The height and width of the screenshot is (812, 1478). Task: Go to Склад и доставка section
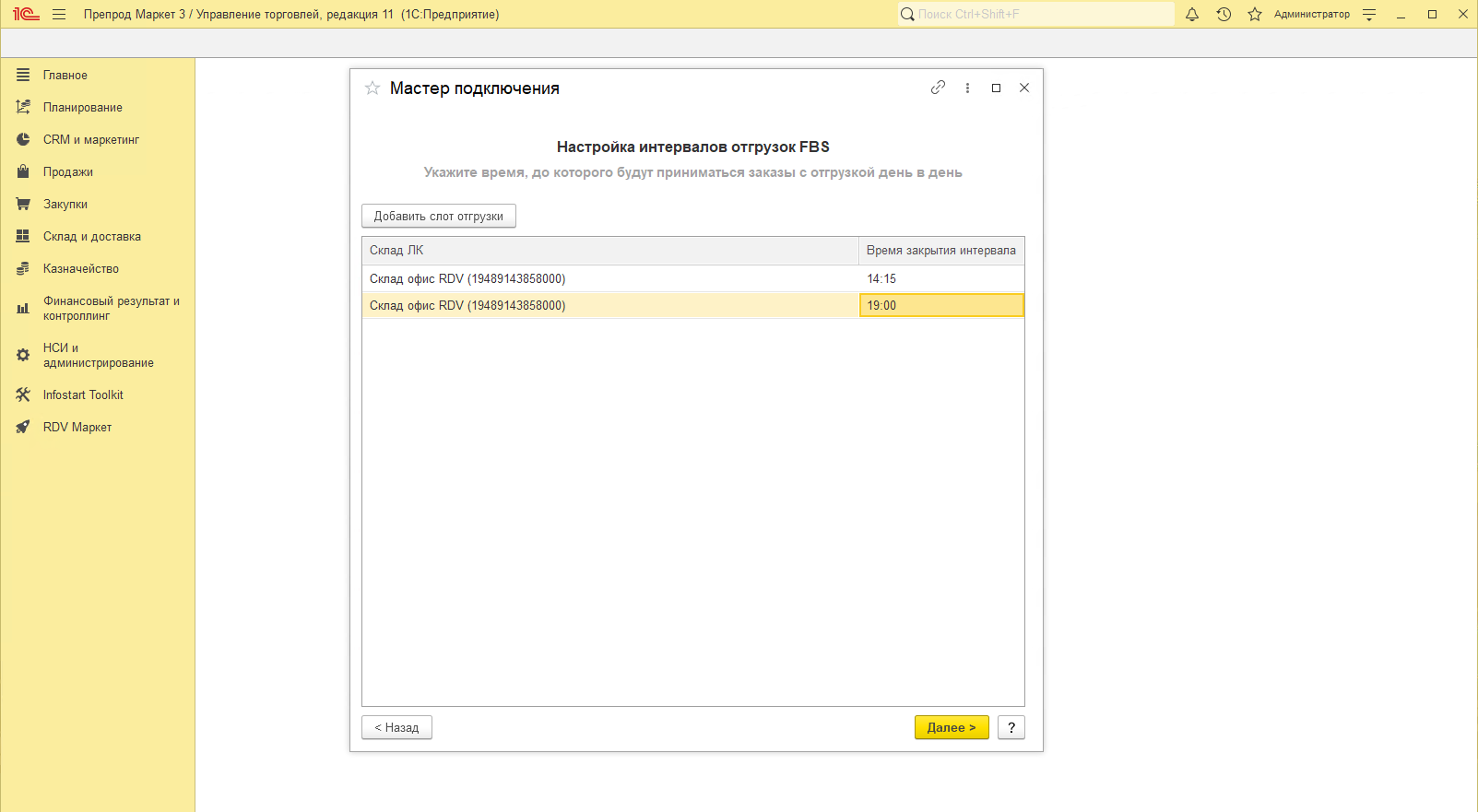tap(92, 237)
